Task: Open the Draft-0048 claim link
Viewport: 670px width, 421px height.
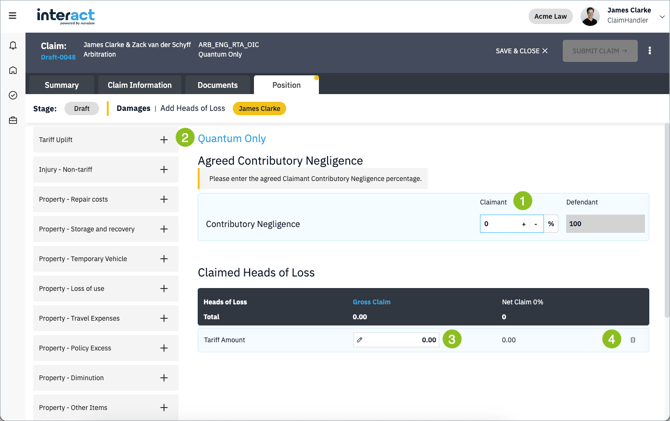Action: pos(58,57)
